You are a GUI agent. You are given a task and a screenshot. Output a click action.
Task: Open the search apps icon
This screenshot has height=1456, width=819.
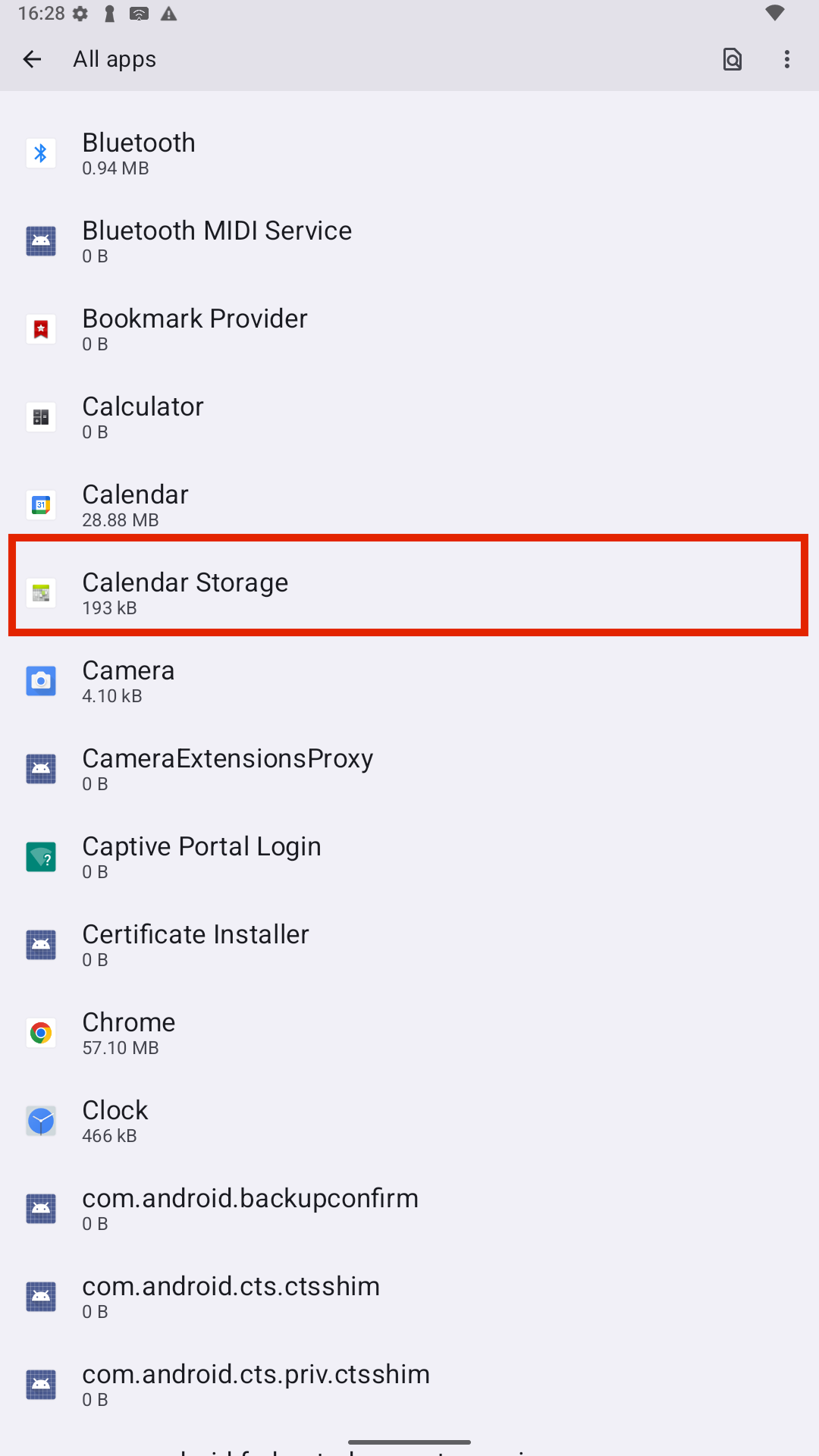(x=733, y=59)
